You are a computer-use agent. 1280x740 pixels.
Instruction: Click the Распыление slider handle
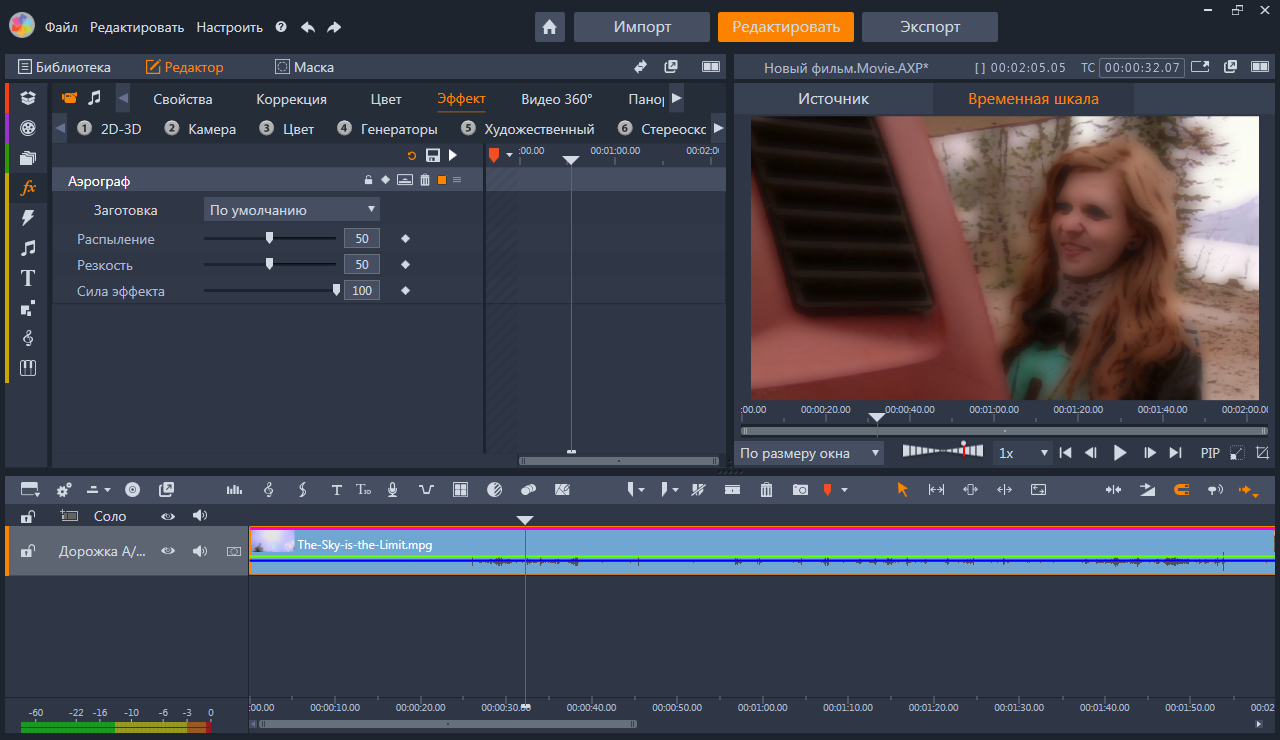point(269,238)
